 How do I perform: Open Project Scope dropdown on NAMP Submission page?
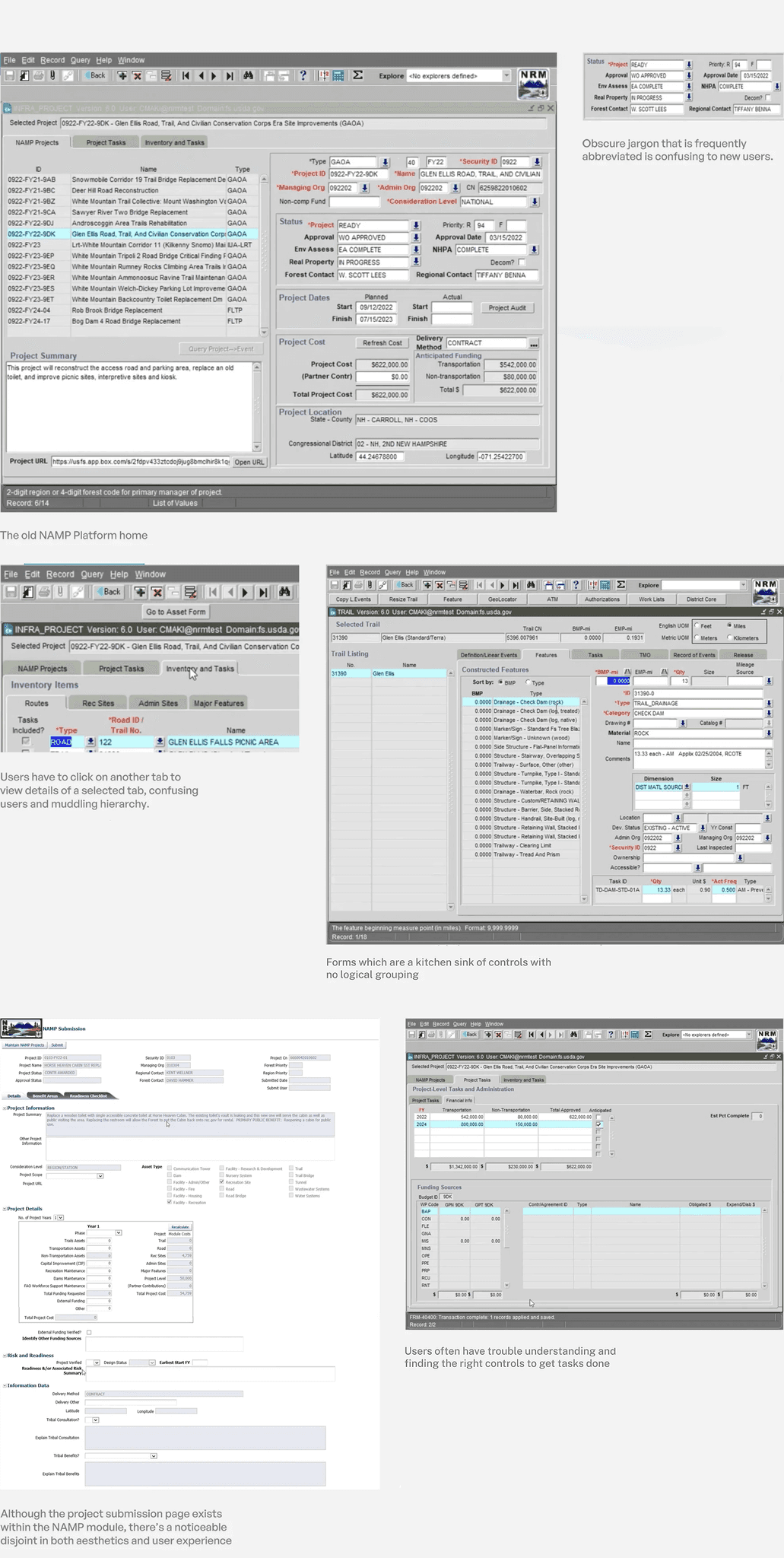tap(100, 1175)
